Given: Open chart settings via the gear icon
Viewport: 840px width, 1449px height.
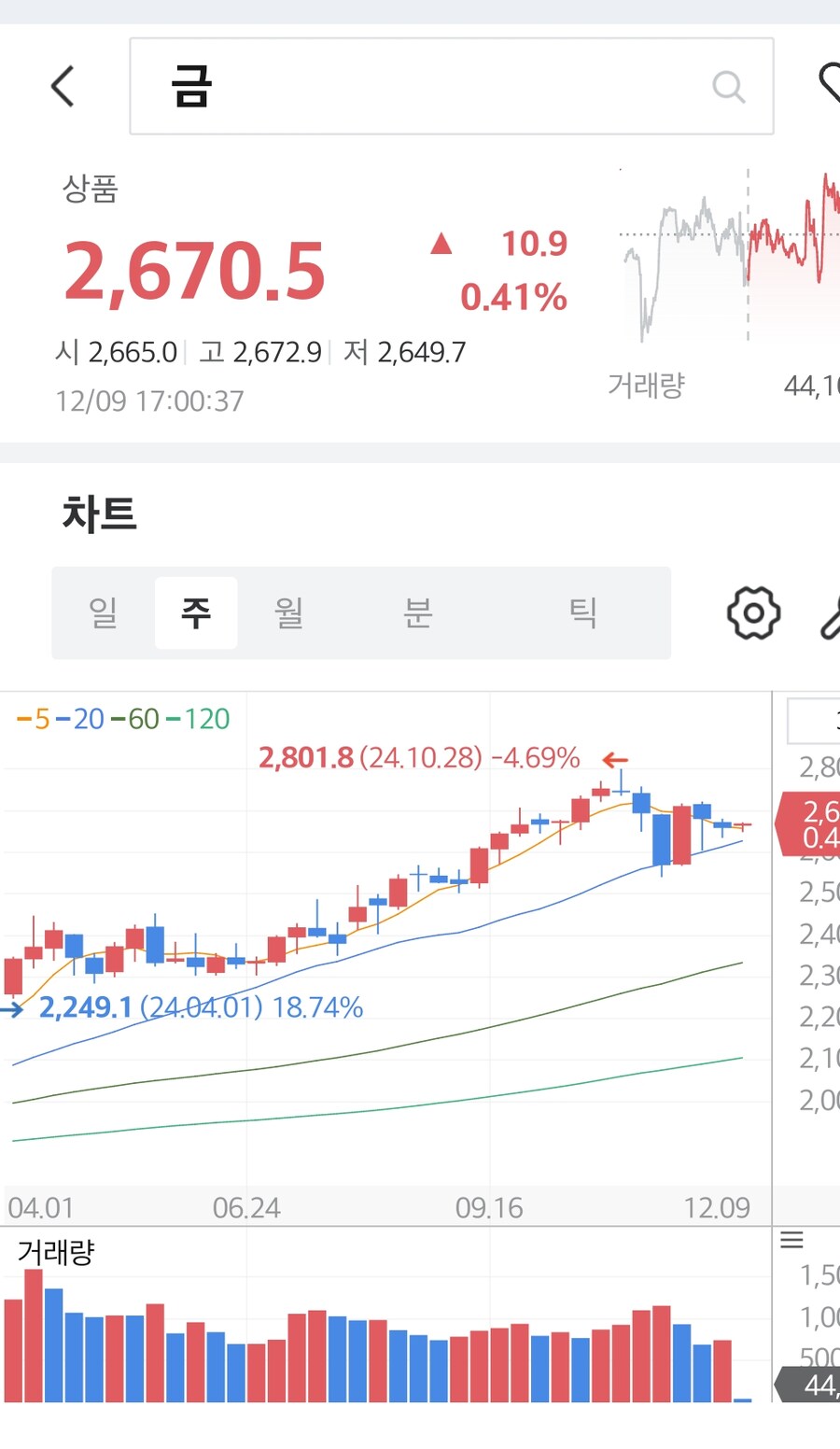Looking at the screenshot, I should tap(752, 613).
